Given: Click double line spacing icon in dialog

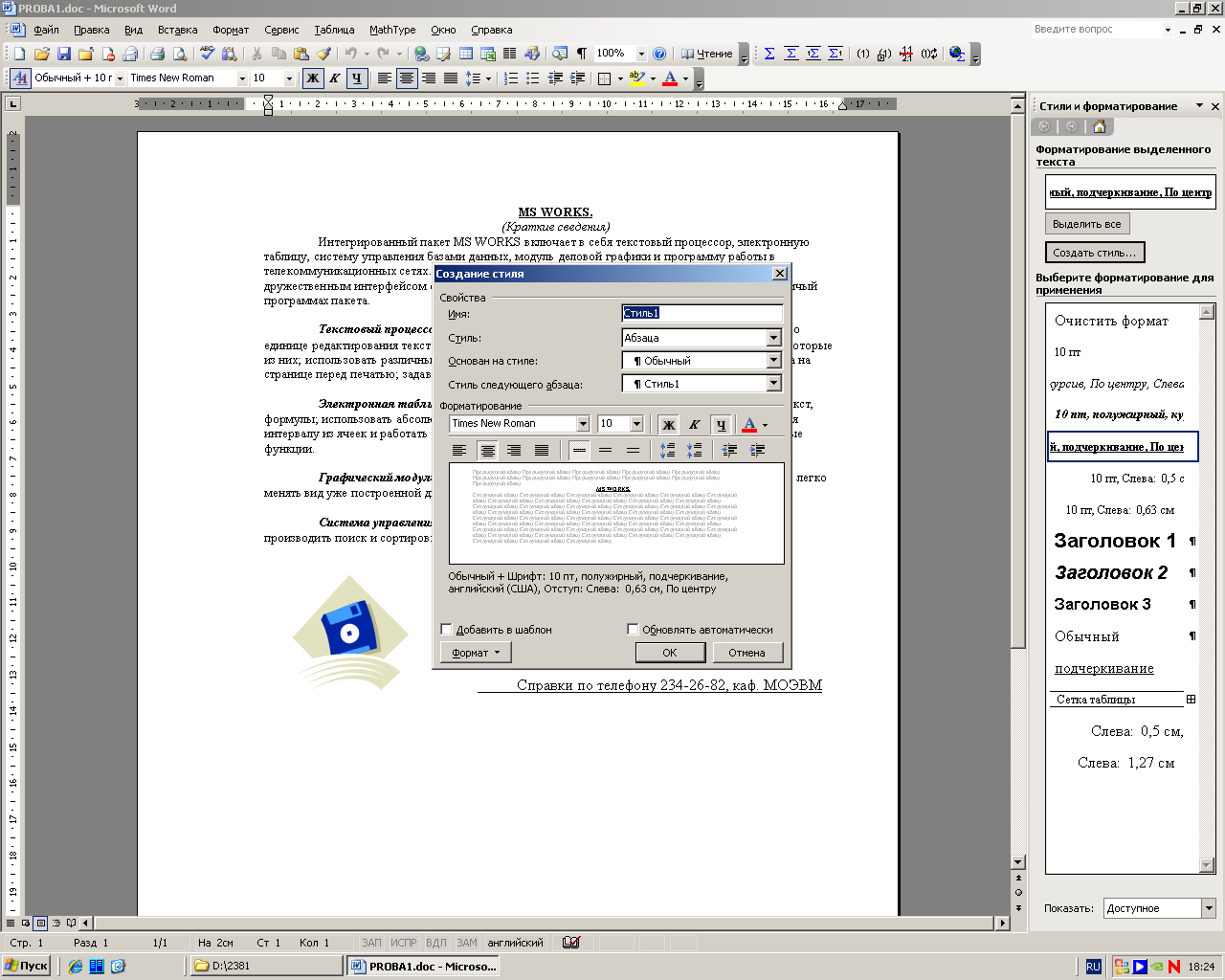Looking at the screenshot, I should (633, 450).
